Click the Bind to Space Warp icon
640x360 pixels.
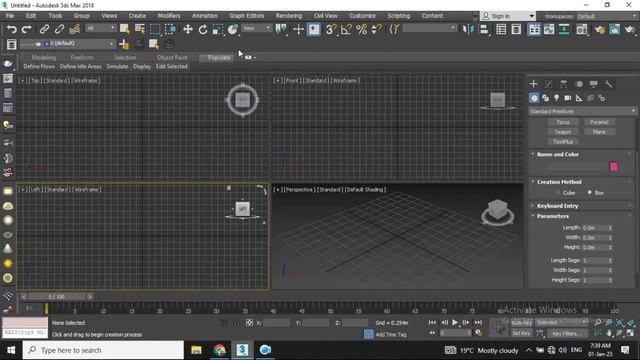coord(74,29)
